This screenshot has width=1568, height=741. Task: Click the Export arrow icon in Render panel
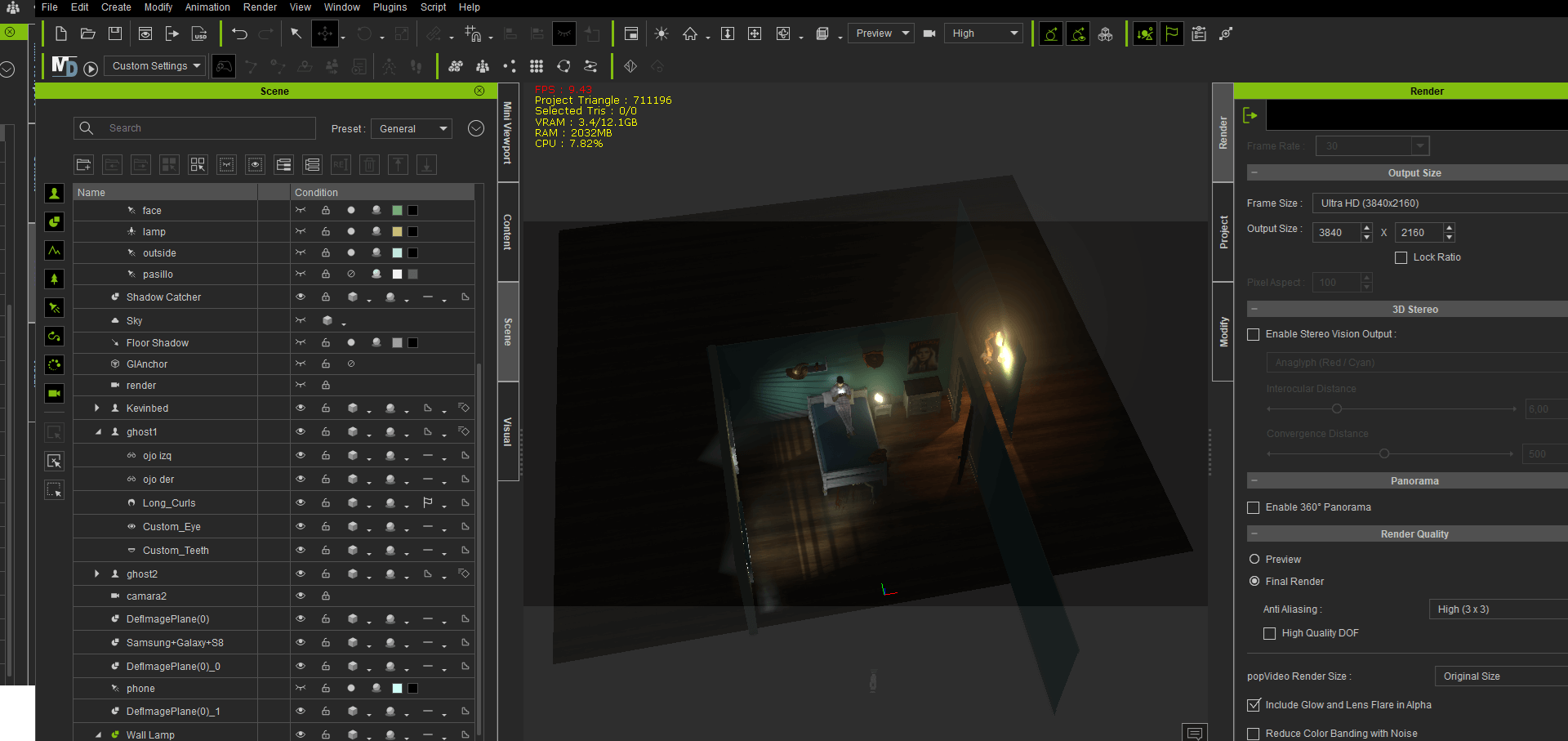(1250, 115)
